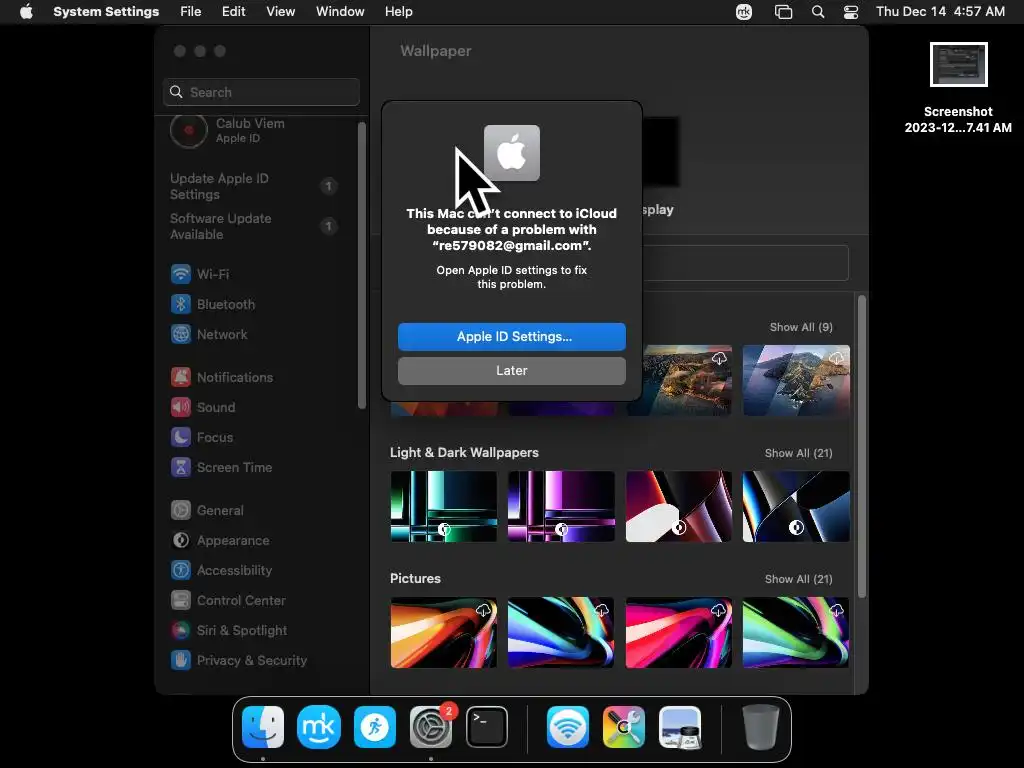Show All (9) wallpapers in top row
Viewport: 1024px width, 768px height.
pyautogui.click(x=801, y=327)
